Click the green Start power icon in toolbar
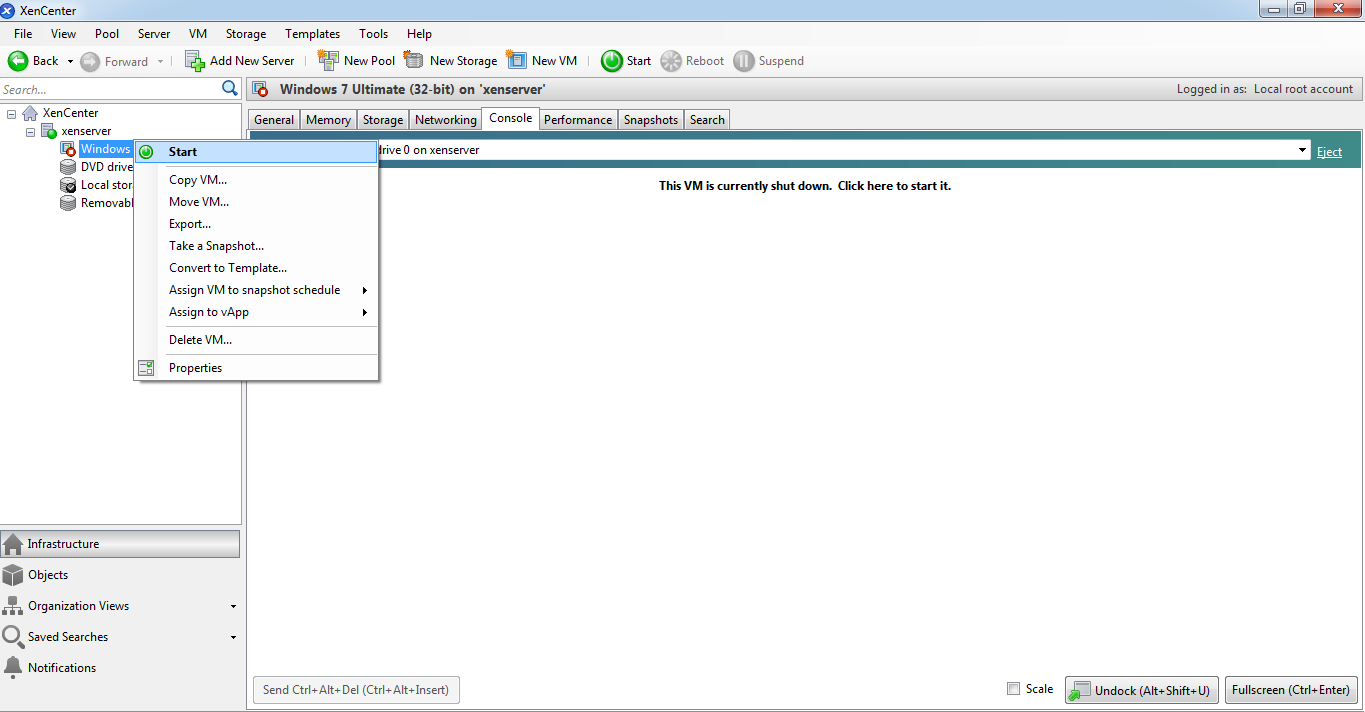The image size is (1365, 712). pos(612,61)
